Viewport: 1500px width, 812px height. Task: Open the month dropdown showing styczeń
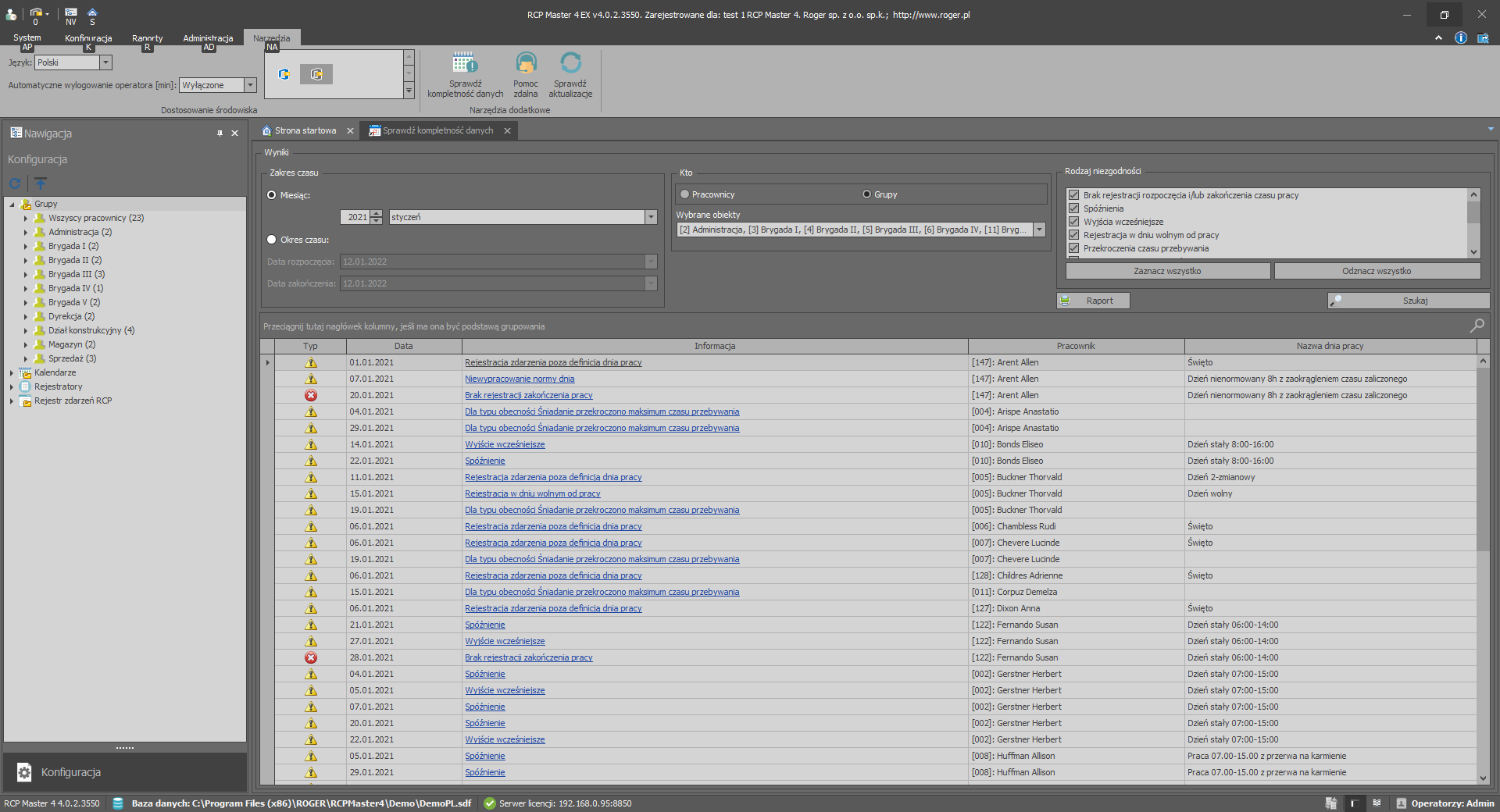click(650, 217)
